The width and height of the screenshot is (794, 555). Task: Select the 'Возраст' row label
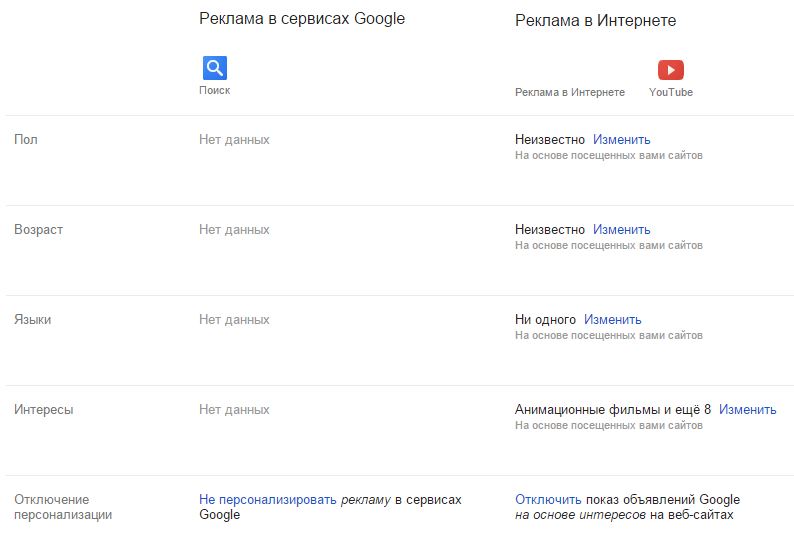(38, 230)
